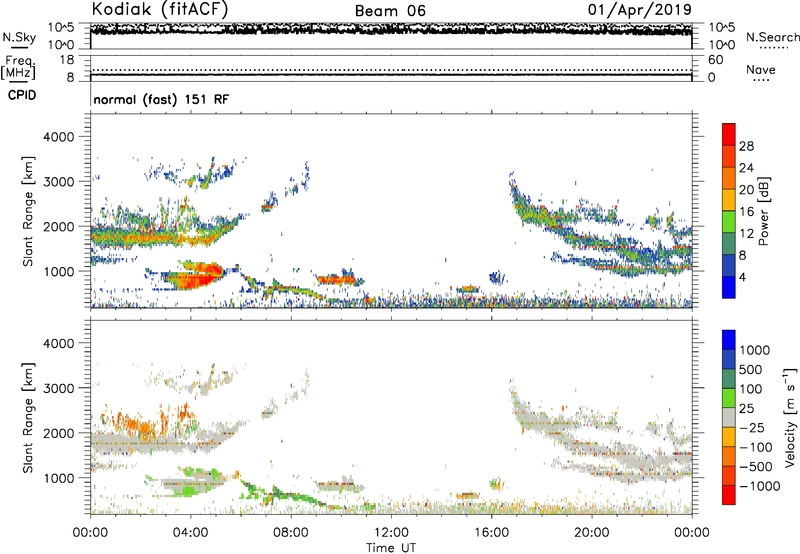
Task: Select the "Freq. [MHz]" axis label
Action: 18,68
